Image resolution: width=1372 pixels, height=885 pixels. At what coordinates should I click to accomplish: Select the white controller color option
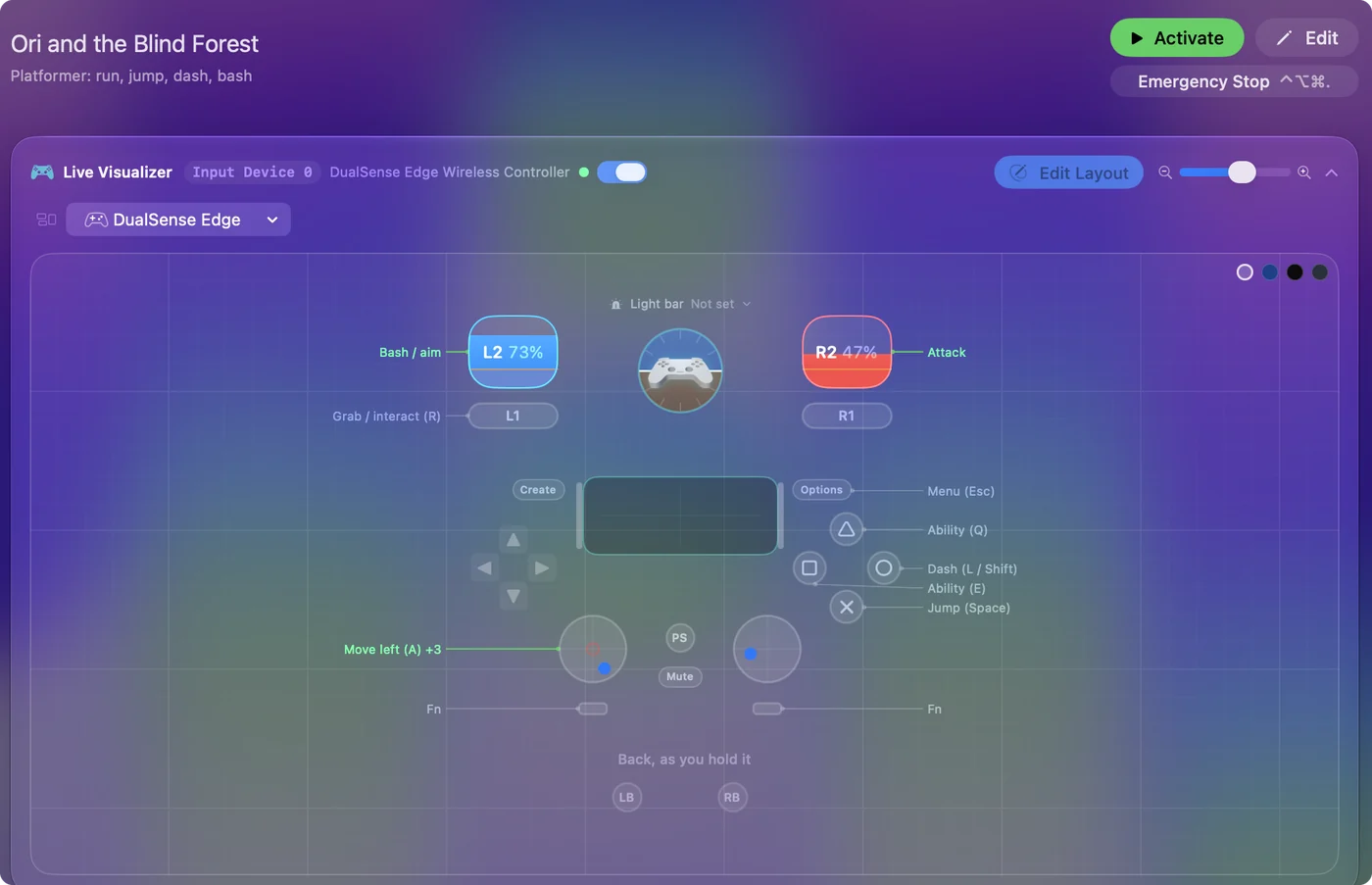[1245, 272]
